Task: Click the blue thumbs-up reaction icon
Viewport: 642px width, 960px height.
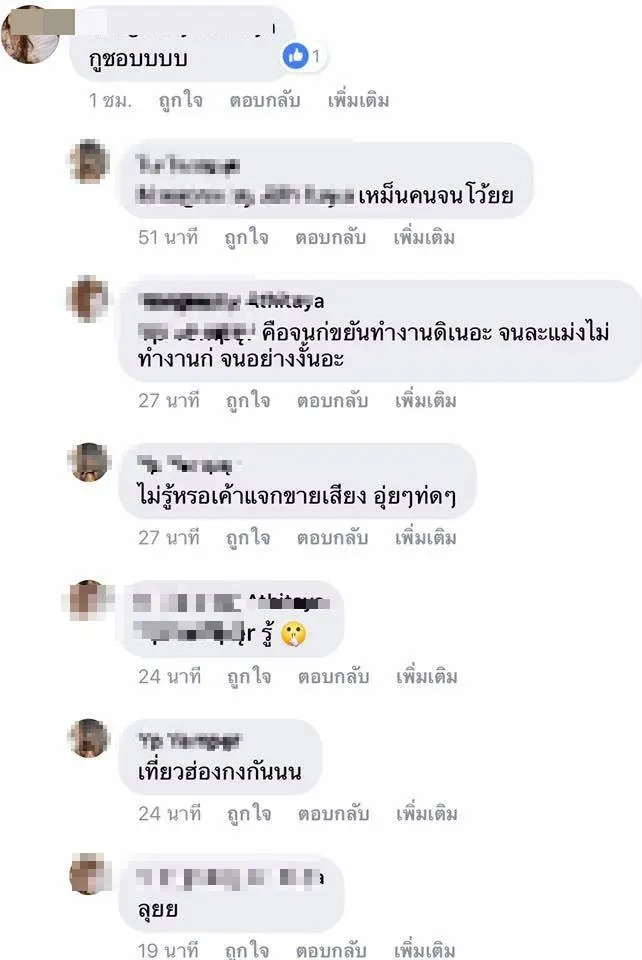Action: [x=296, y=56]
